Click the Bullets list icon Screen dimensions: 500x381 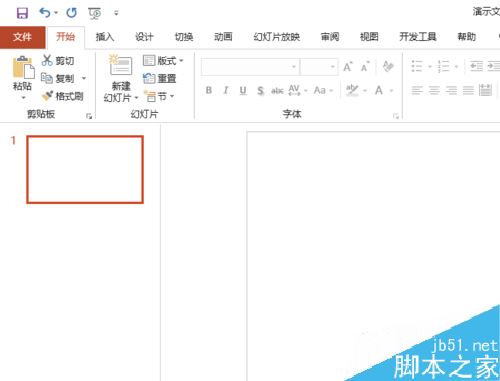(417, 66)
